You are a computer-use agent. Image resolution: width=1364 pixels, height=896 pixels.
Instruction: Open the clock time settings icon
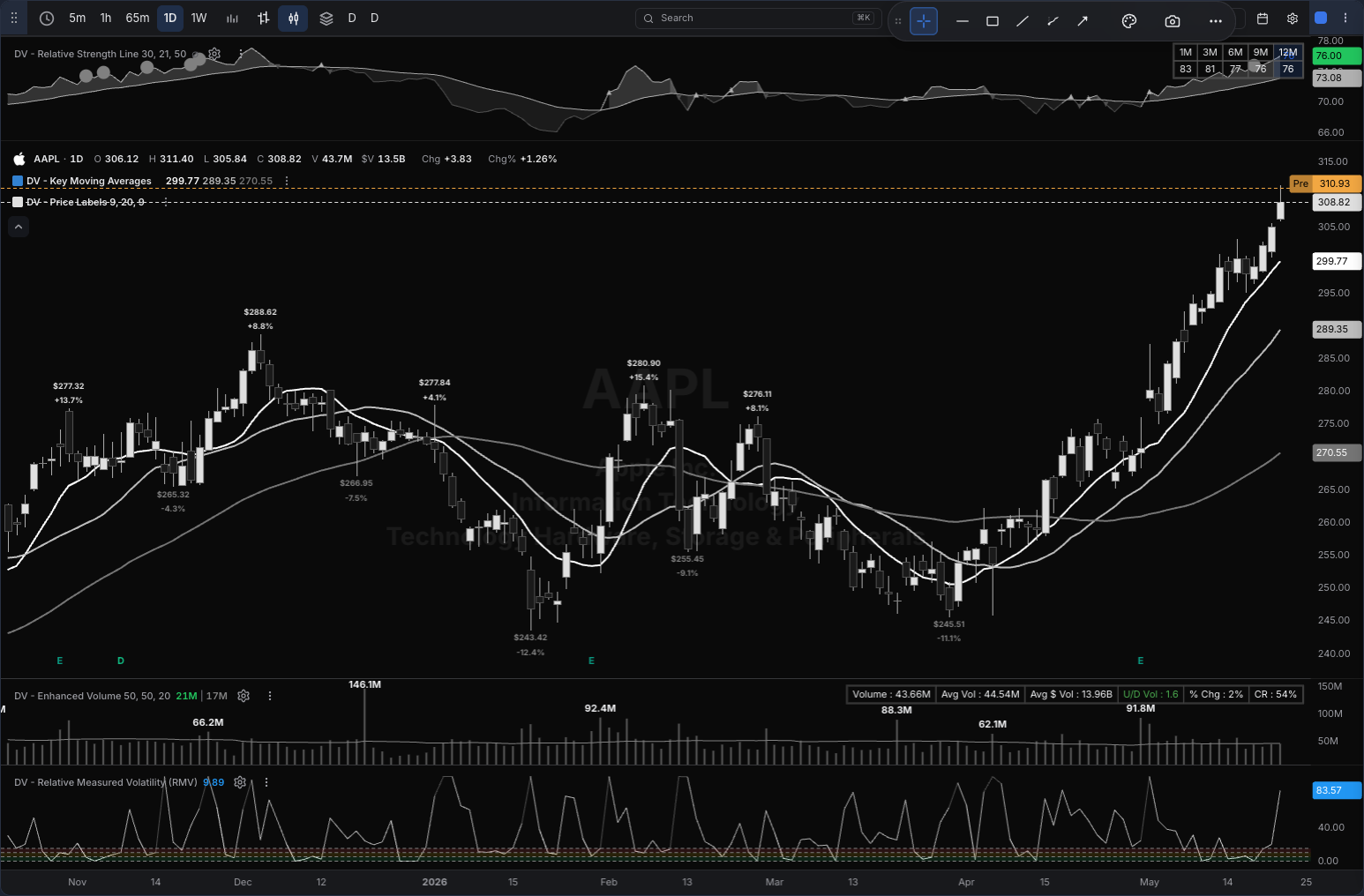pos(47,18)
